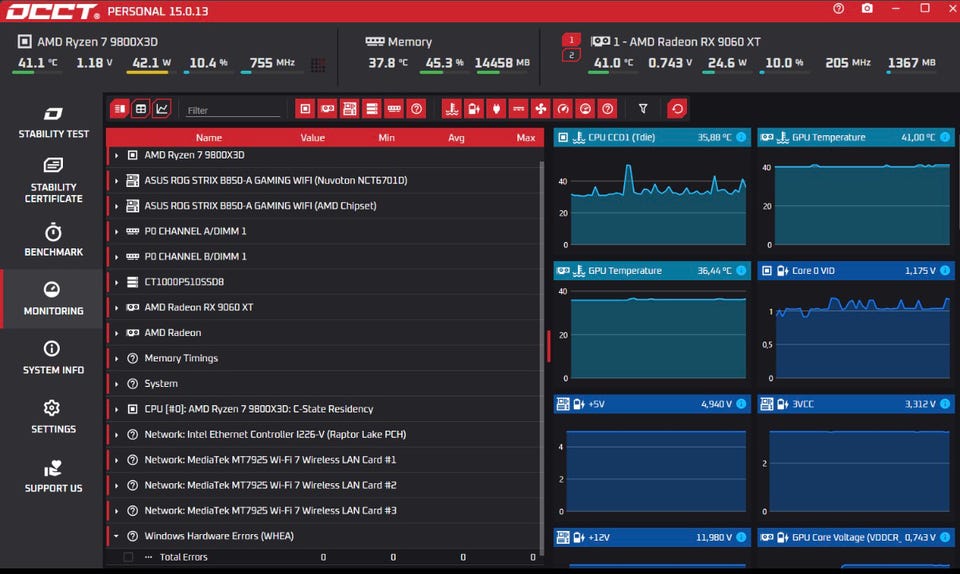960x574 pixels.
Task: Click the red splitter handle between table and graphs
Action: (549, 346)
